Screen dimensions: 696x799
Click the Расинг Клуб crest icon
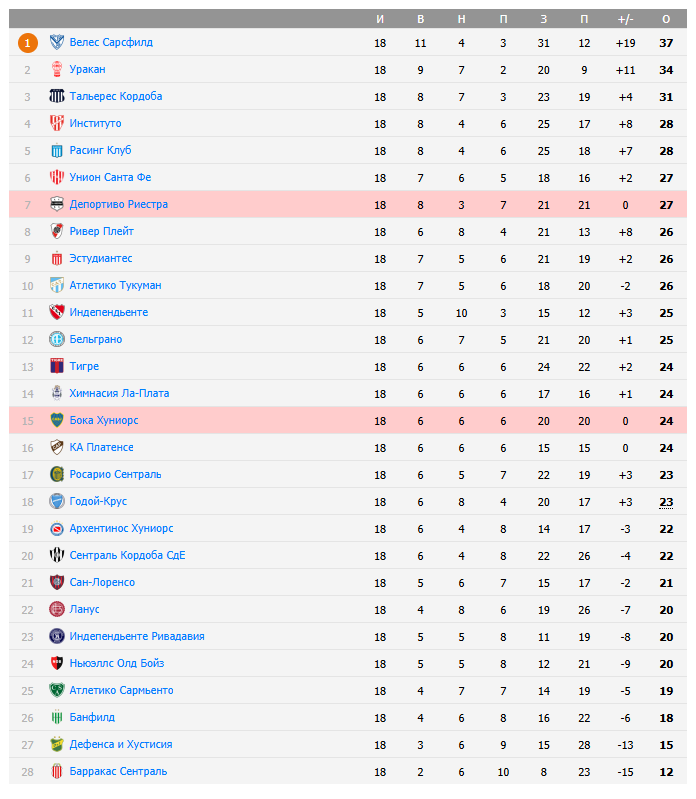click(57, 150)
